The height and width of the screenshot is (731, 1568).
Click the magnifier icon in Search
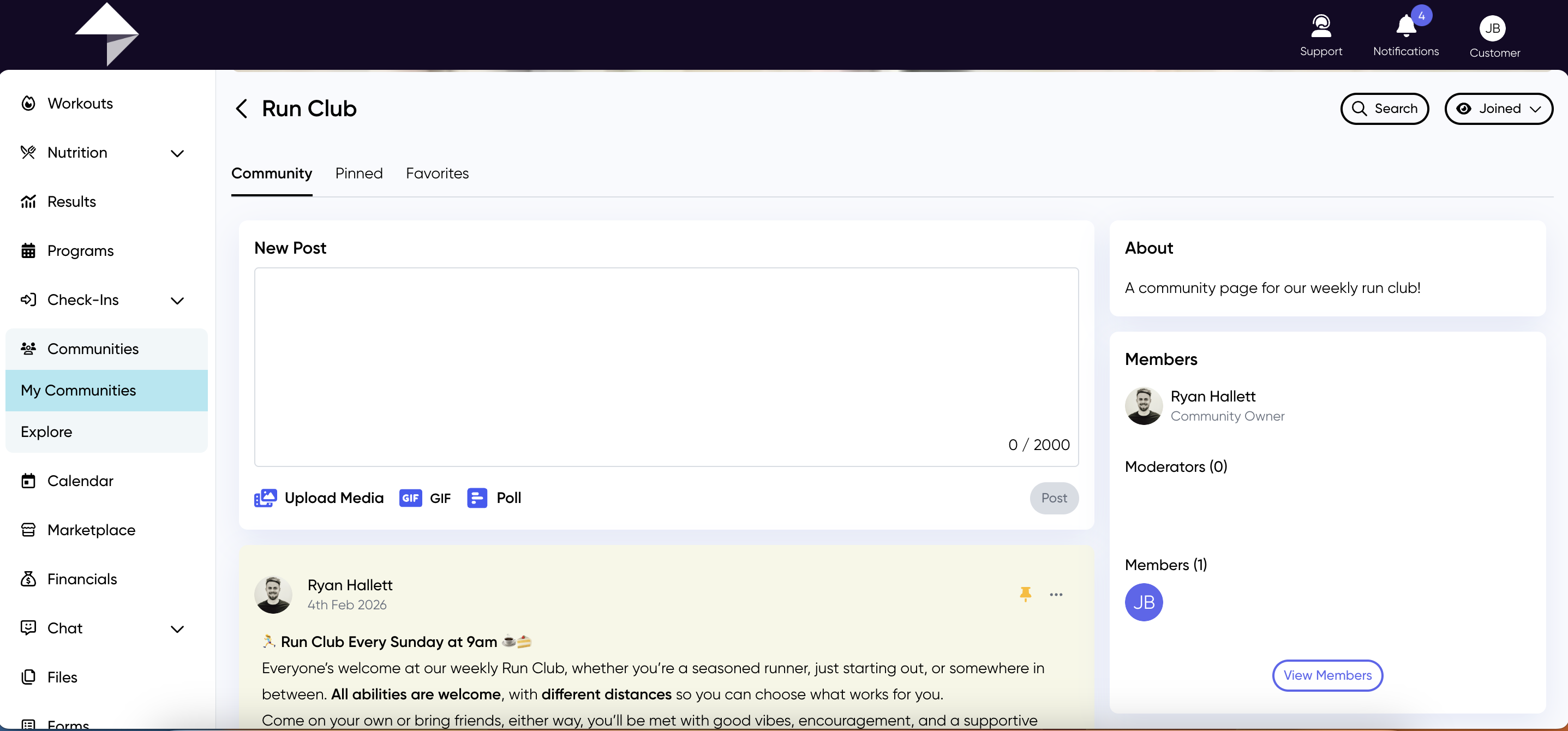pyautogui.click(x=1359, y=109)
